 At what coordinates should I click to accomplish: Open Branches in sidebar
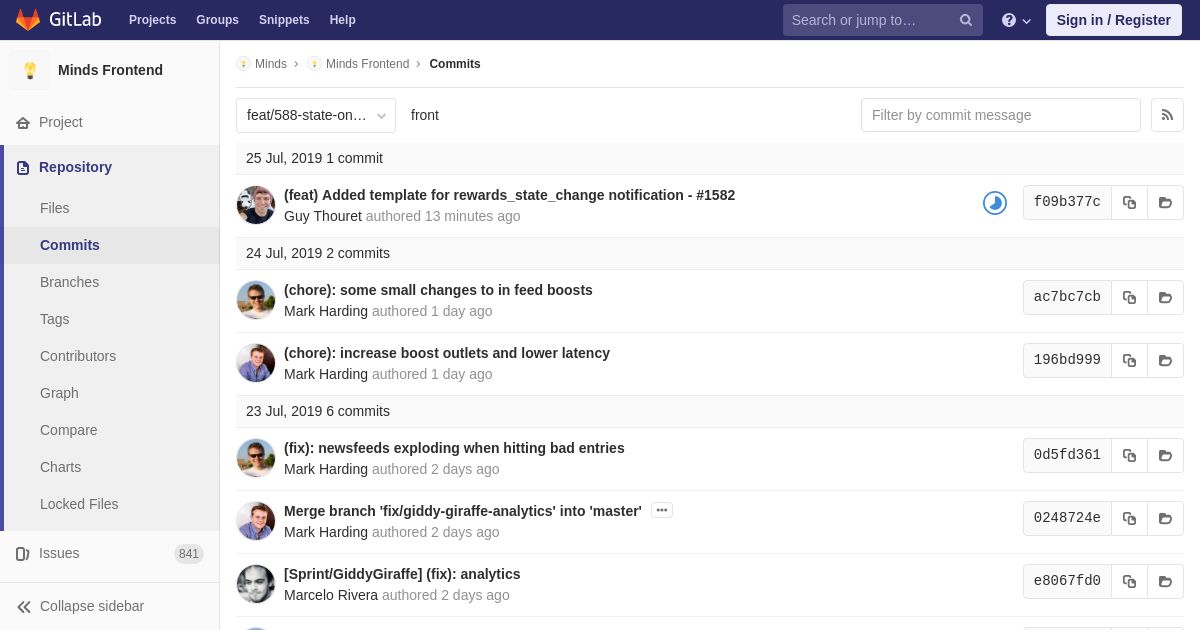pyautogui.click(x=69, y=282)
